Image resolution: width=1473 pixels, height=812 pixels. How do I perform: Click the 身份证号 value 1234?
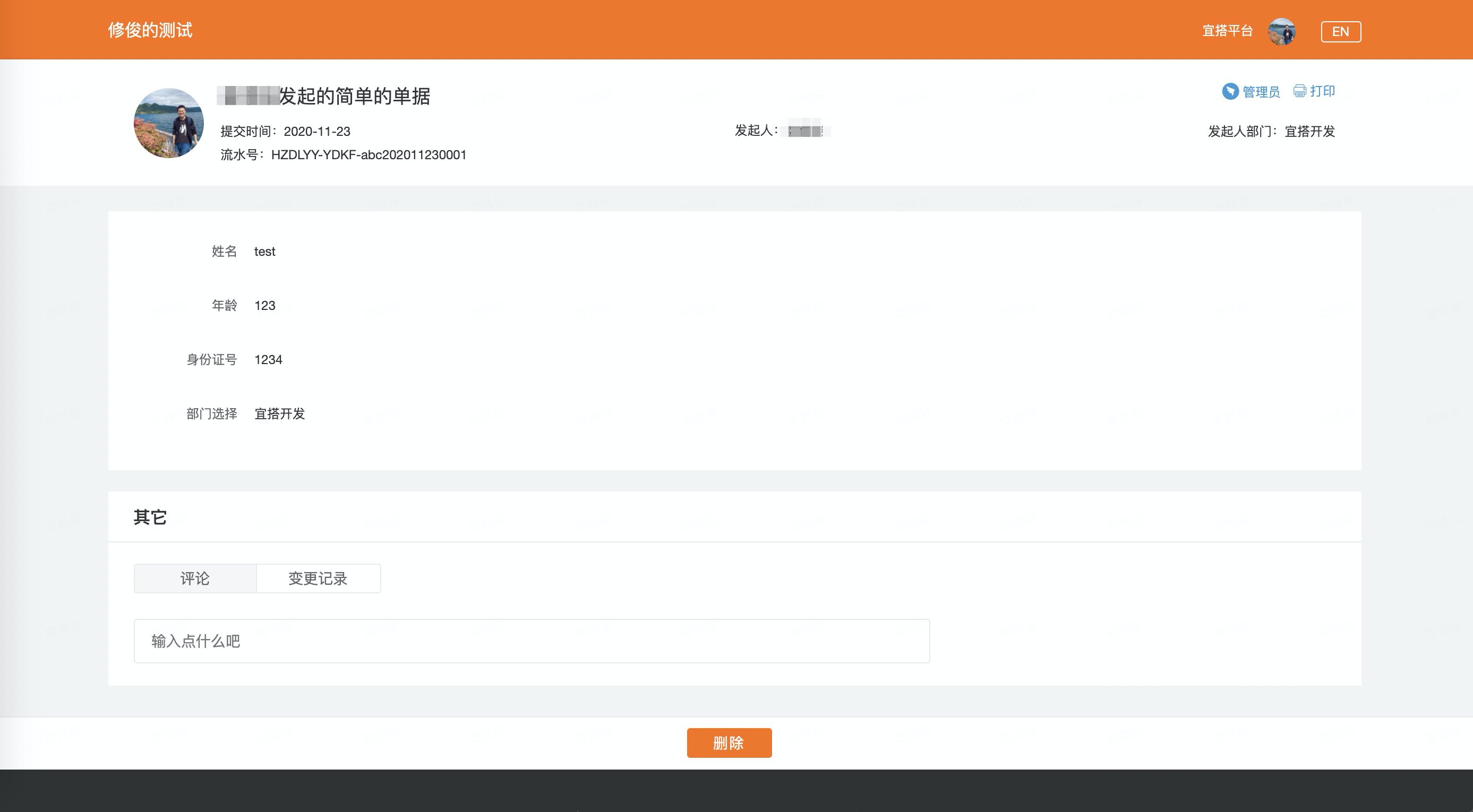(x=268, y=359)
